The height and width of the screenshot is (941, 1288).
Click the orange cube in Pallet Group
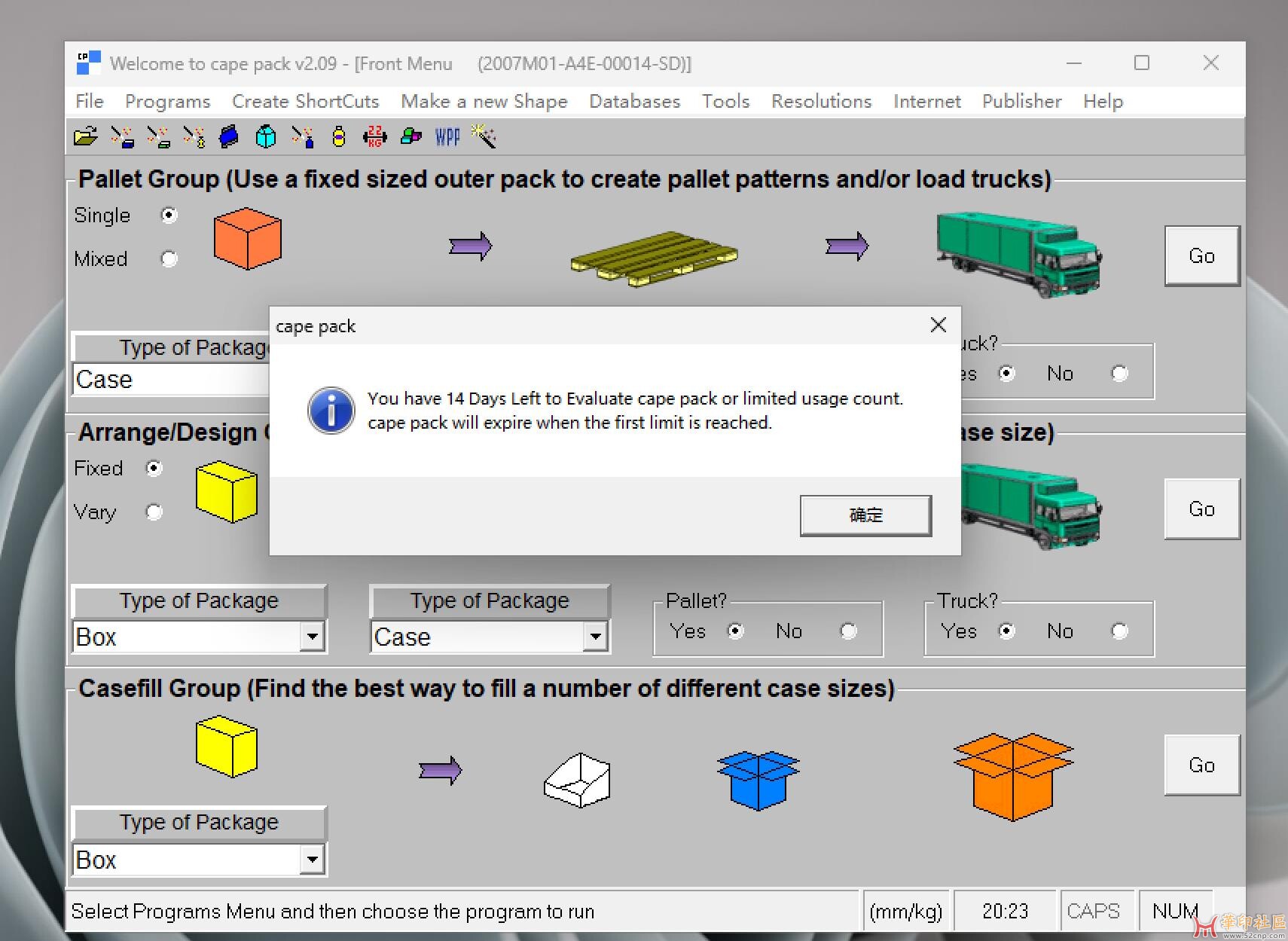click(248, 239)
